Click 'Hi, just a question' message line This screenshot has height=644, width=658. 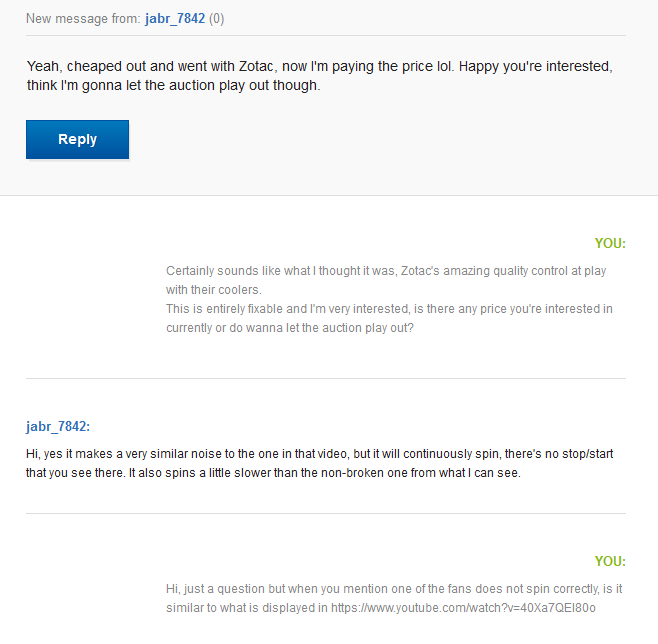click(x=394, y=589)
